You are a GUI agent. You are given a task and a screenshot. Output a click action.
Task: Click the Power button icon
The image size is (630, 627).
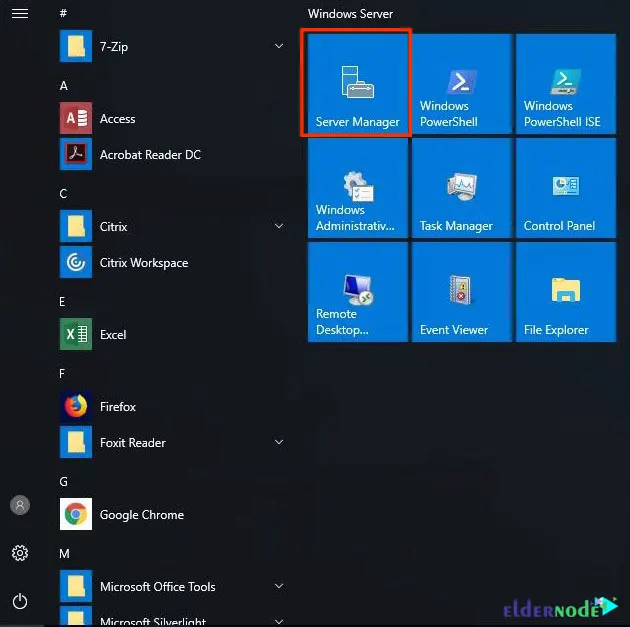[20, 601]
